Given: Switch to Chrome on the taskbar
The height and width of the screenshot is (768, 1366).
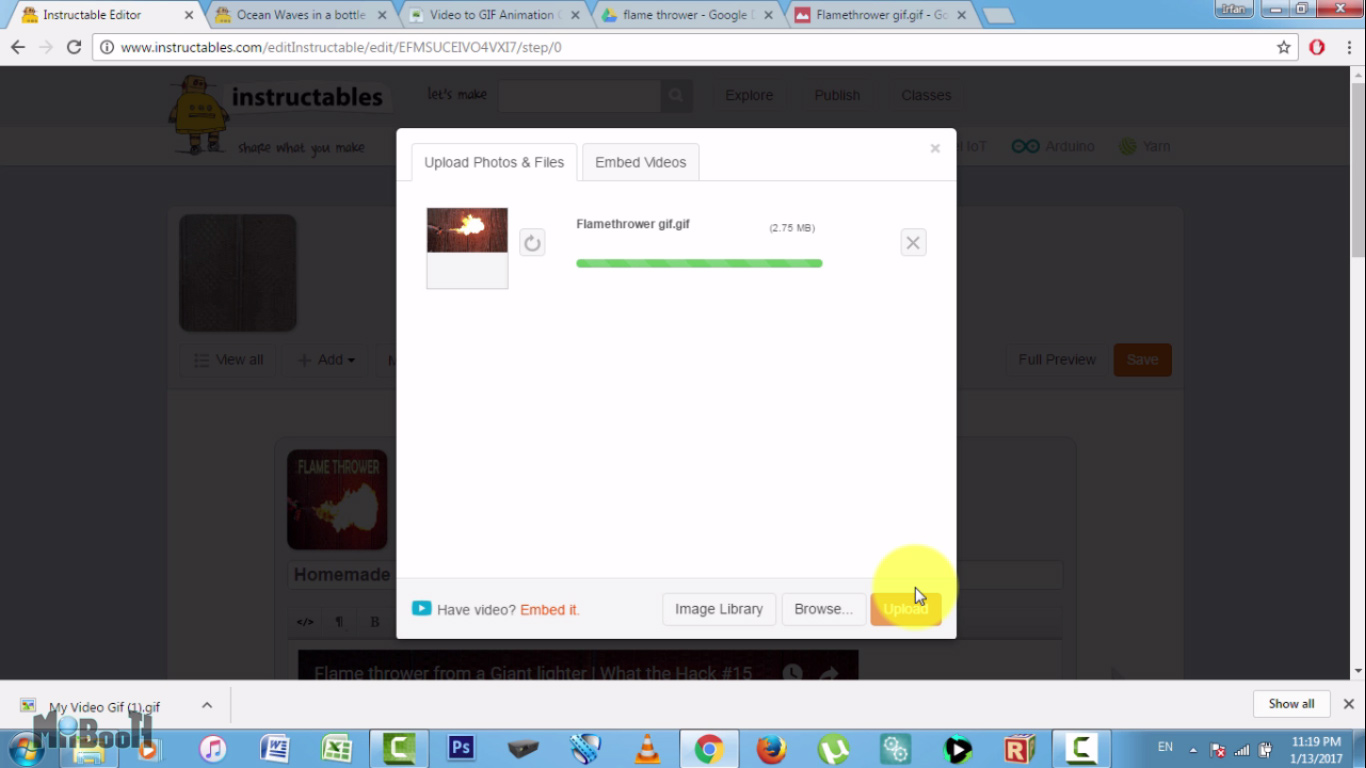Looking at the screenshot, I should (709, 748).
